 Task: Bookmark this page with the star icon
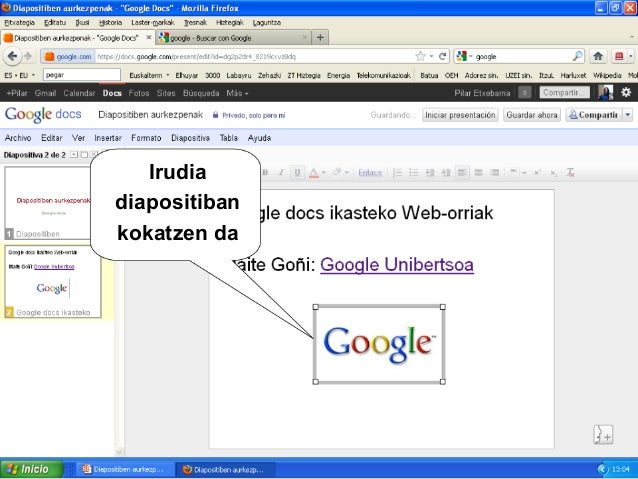click(x=420, y=56)
